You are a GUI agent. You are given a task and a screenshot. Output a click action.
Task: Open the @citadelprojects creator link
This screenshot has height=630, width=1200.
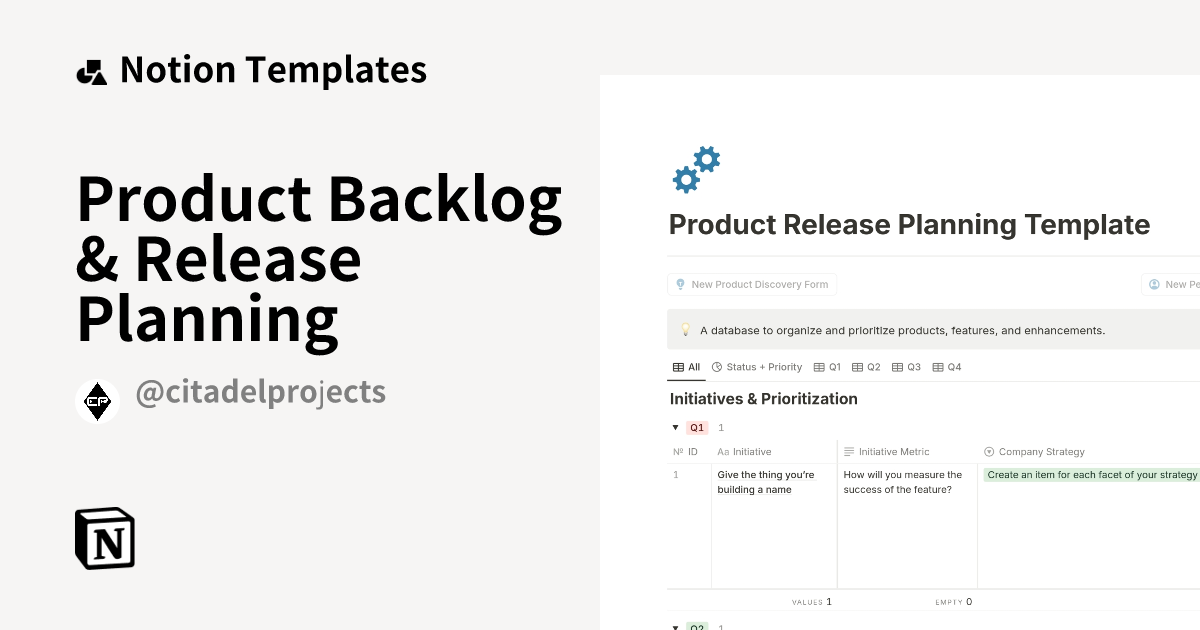(x=260, y=392)
